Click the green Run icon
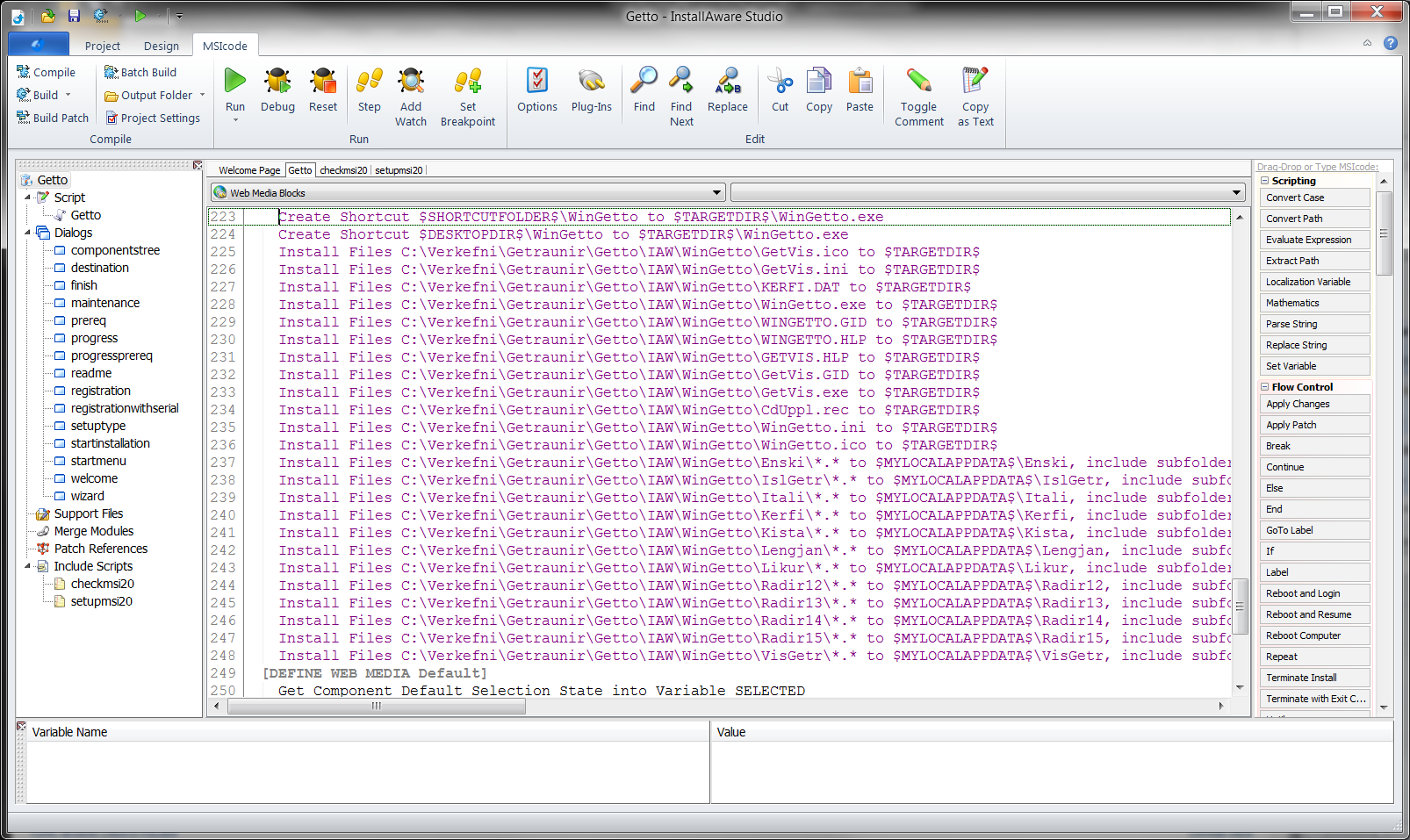Image resolution: width=1410 pixels, height=840 pixels. (235, 82)
